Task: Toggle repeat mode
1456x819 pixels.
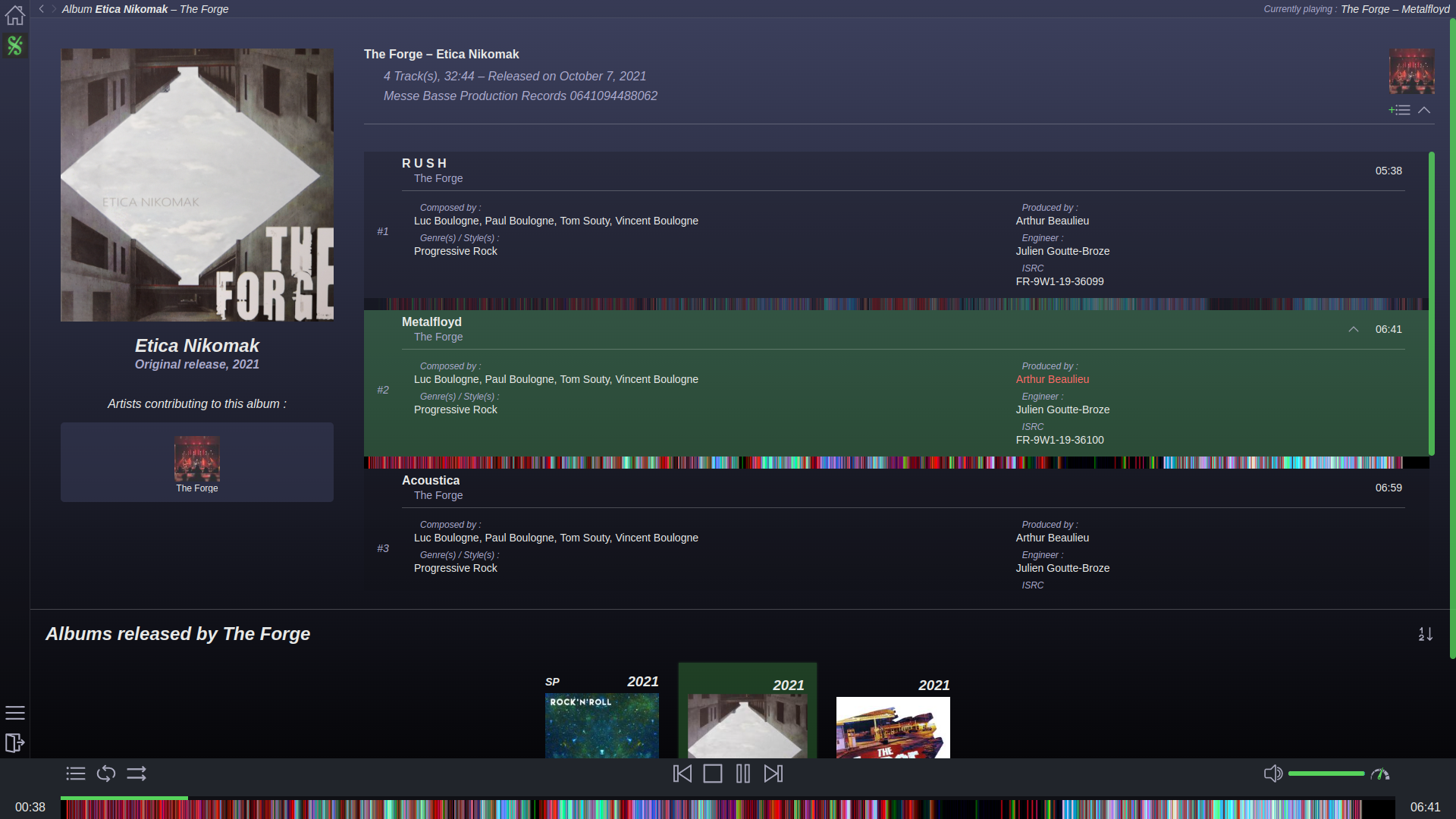Action: (x=106, y=773)
